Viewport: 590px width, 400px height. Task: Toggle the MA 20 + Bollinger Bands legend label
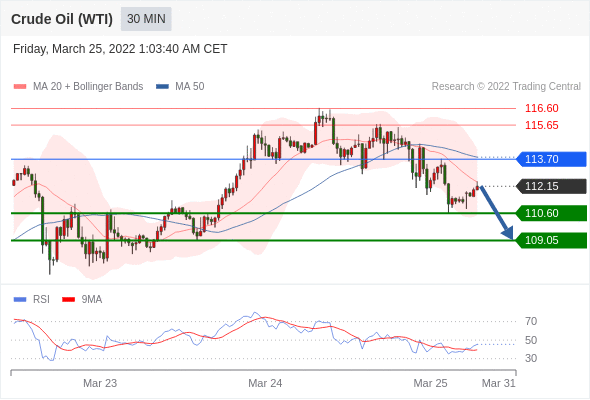[x=88, y=87]
